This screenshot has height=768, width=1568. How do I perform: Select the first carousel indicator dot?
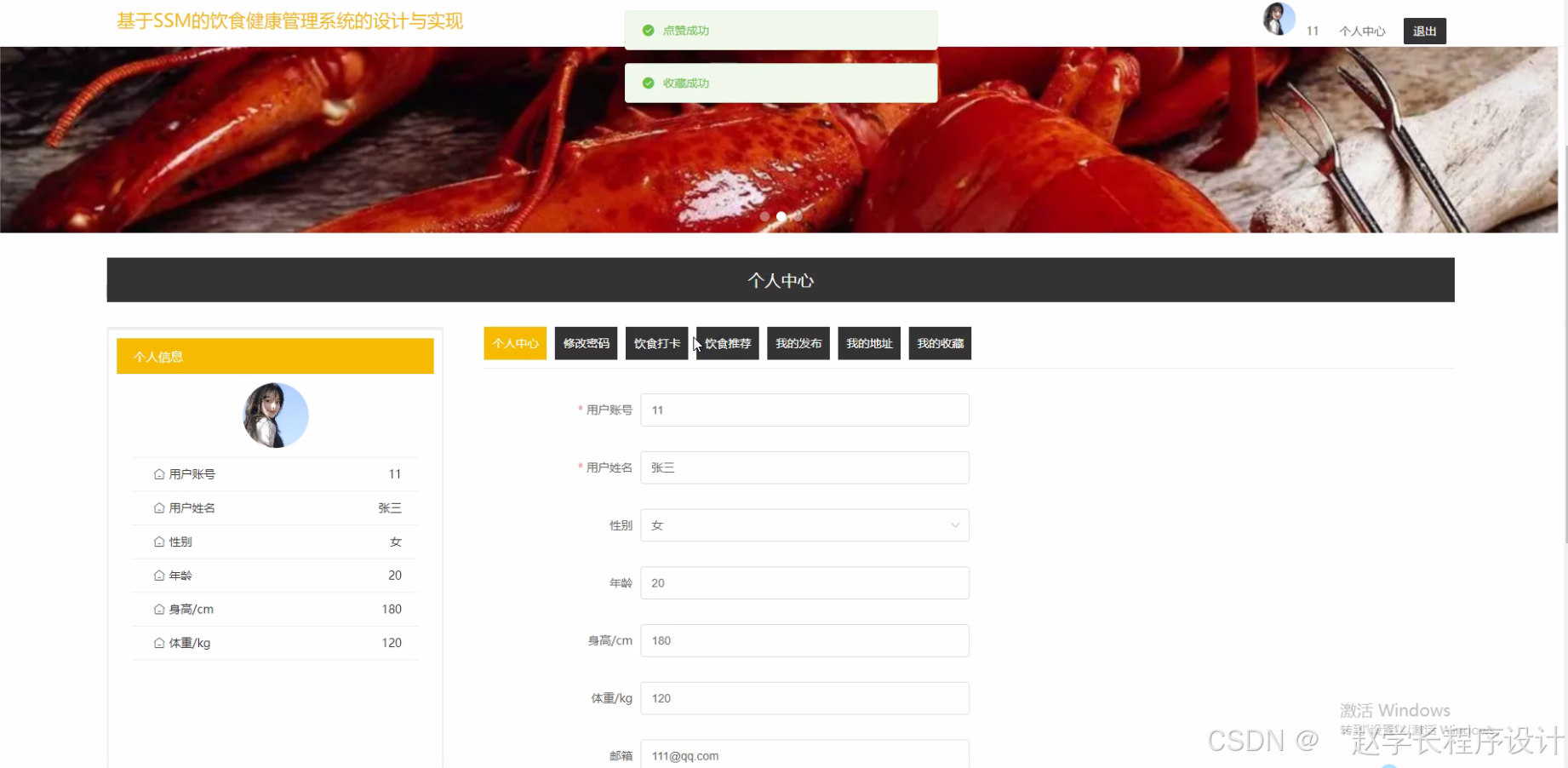[x=764, y=216]
